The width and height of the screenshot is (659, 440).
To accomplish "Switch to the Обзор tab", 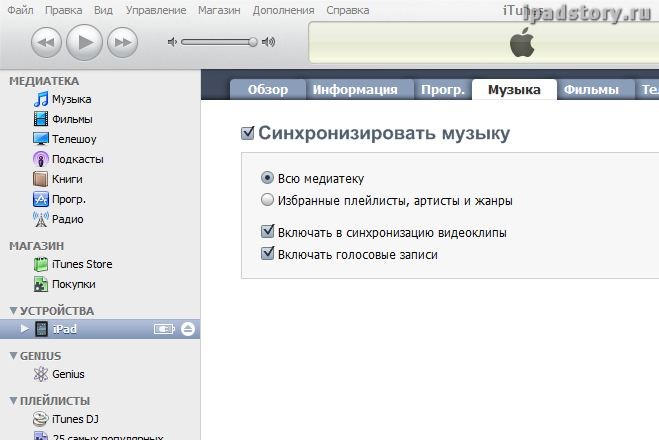I will [268, 90].
